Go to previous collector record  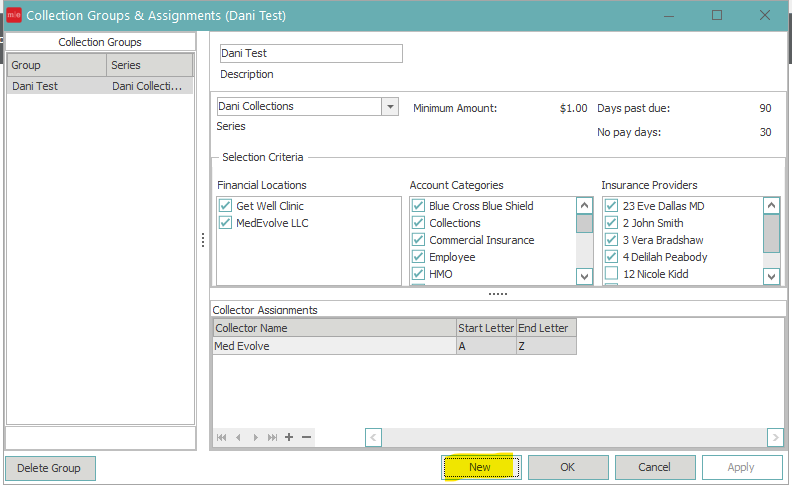click(238, 437)
